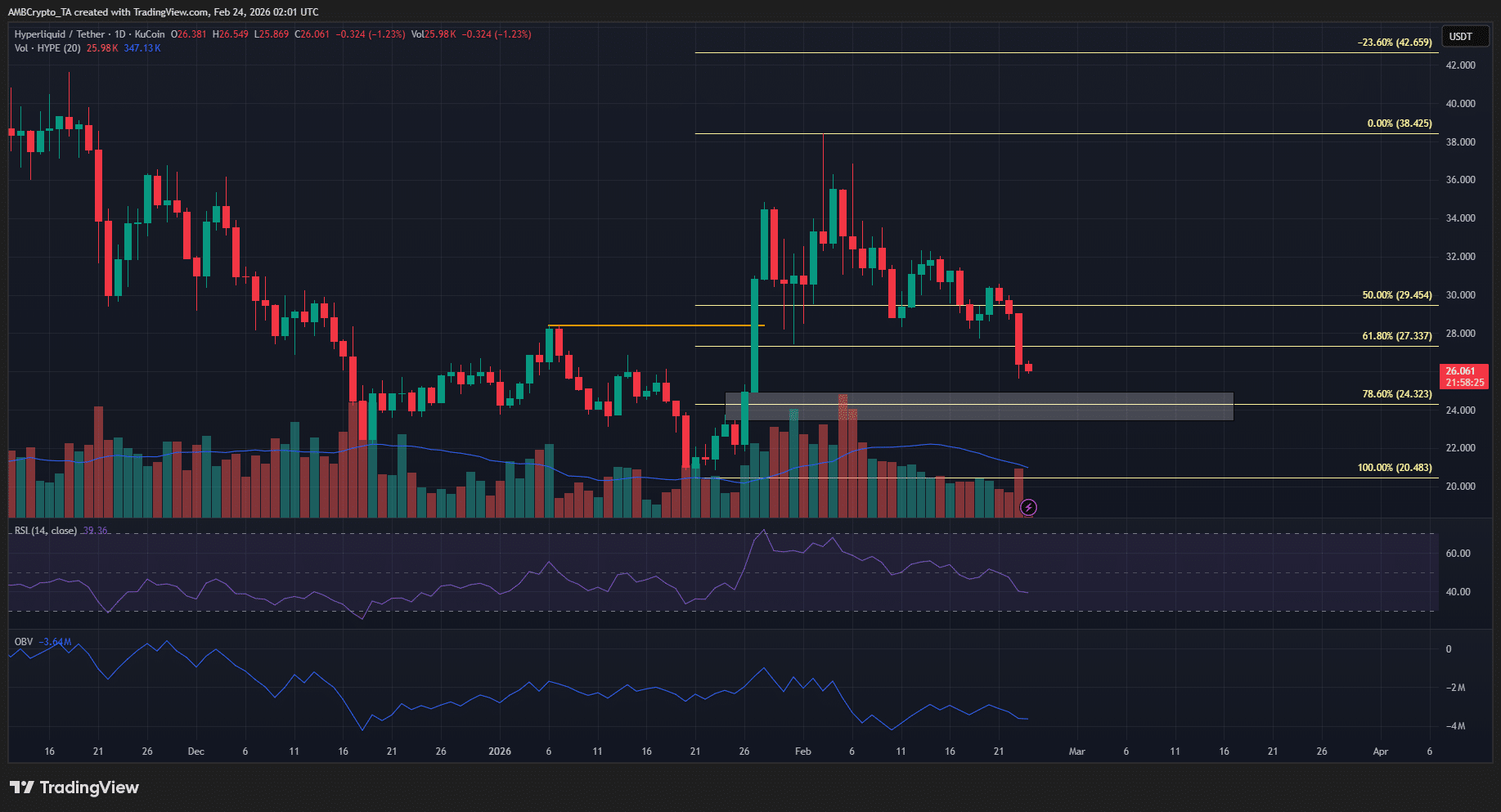Click the -23.60% (42.659) Fibonacci extension label
The width and height of the screenshot is (1501, 812).
1394,43
